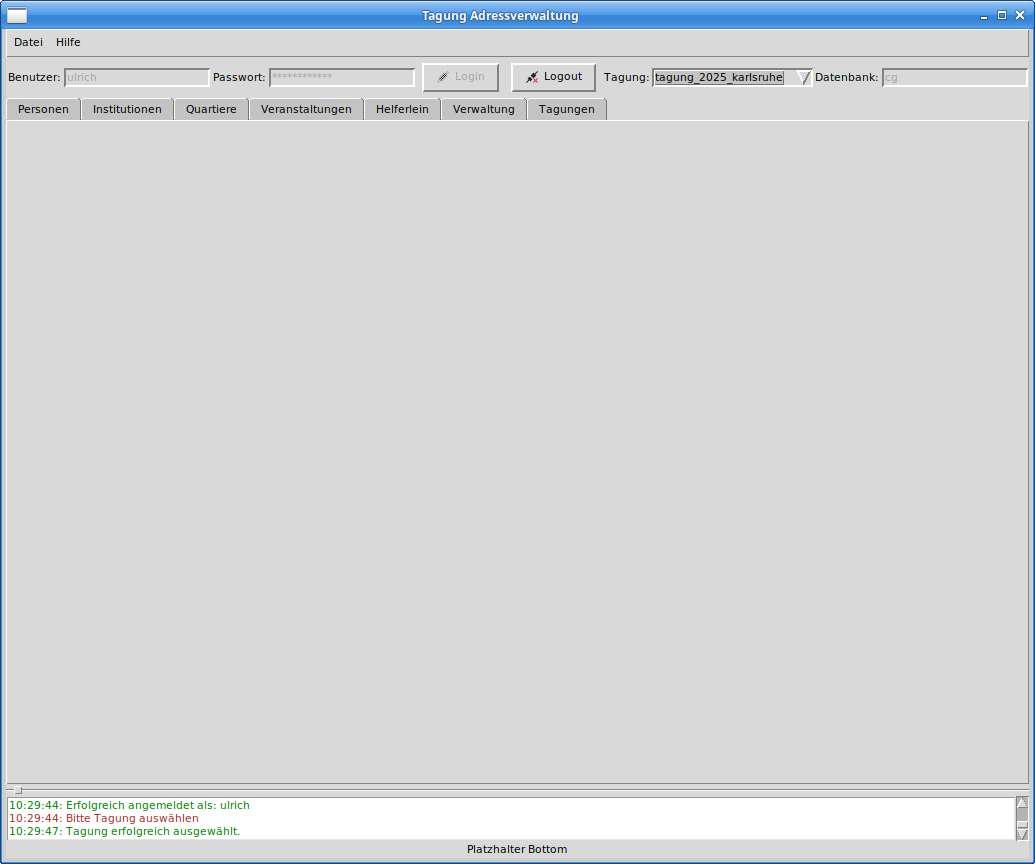1035x864 pixels.
Task: Expand the Tagung dropdown arrow
Action: point(802,77)
